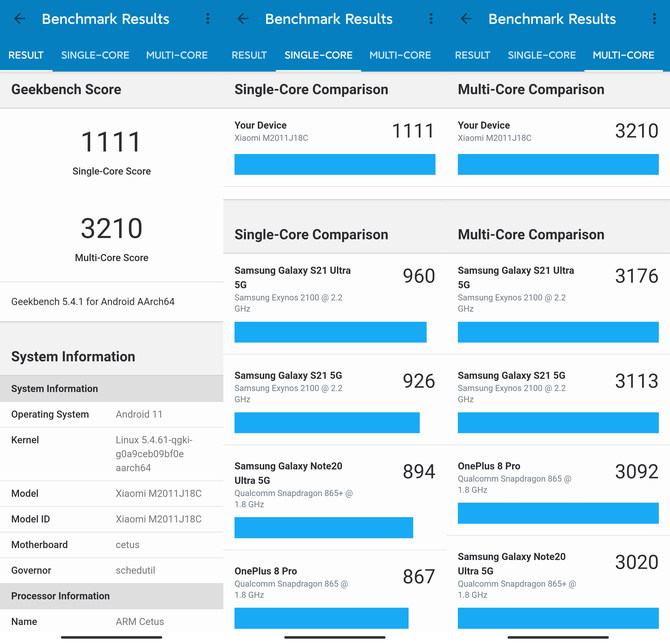Select MULTI-CORE tab in the right panel
This screenshot has height=643, width=670.
pyautogui.click(x=623, y=55)
